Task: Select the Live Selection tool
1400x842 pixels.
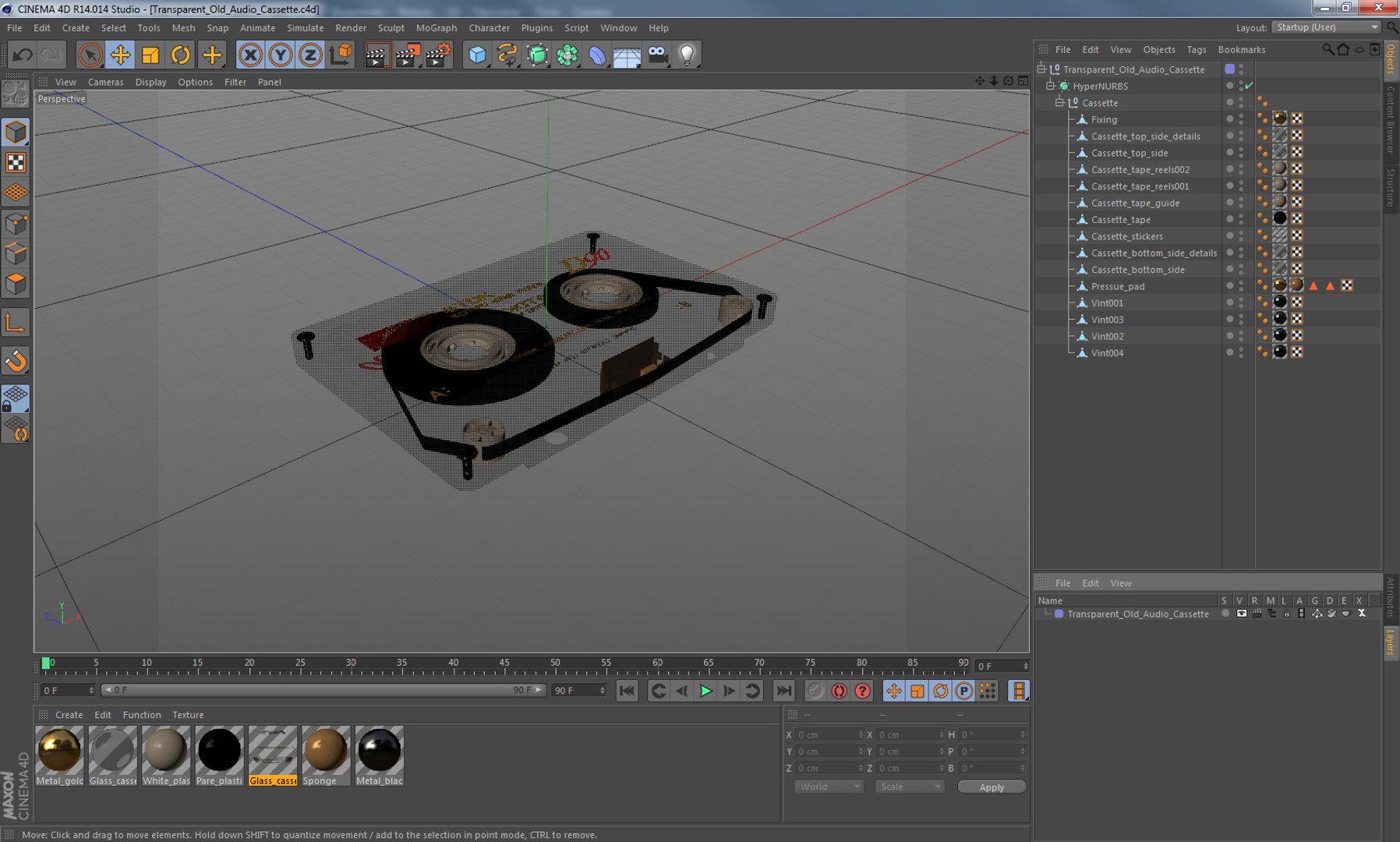Action: click(90, 55)
